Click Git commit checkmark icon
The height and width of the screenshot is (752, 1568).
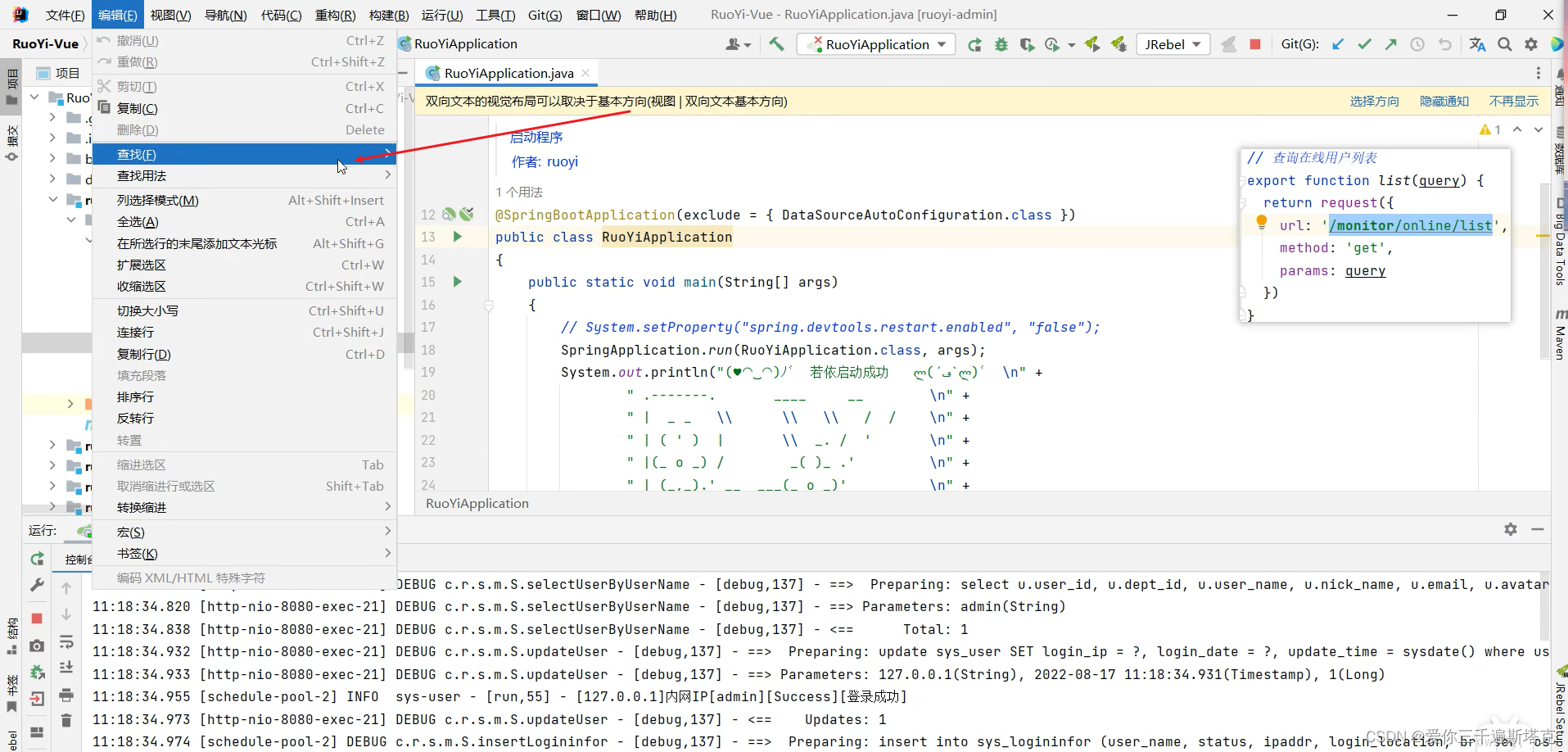(1364, 44)
